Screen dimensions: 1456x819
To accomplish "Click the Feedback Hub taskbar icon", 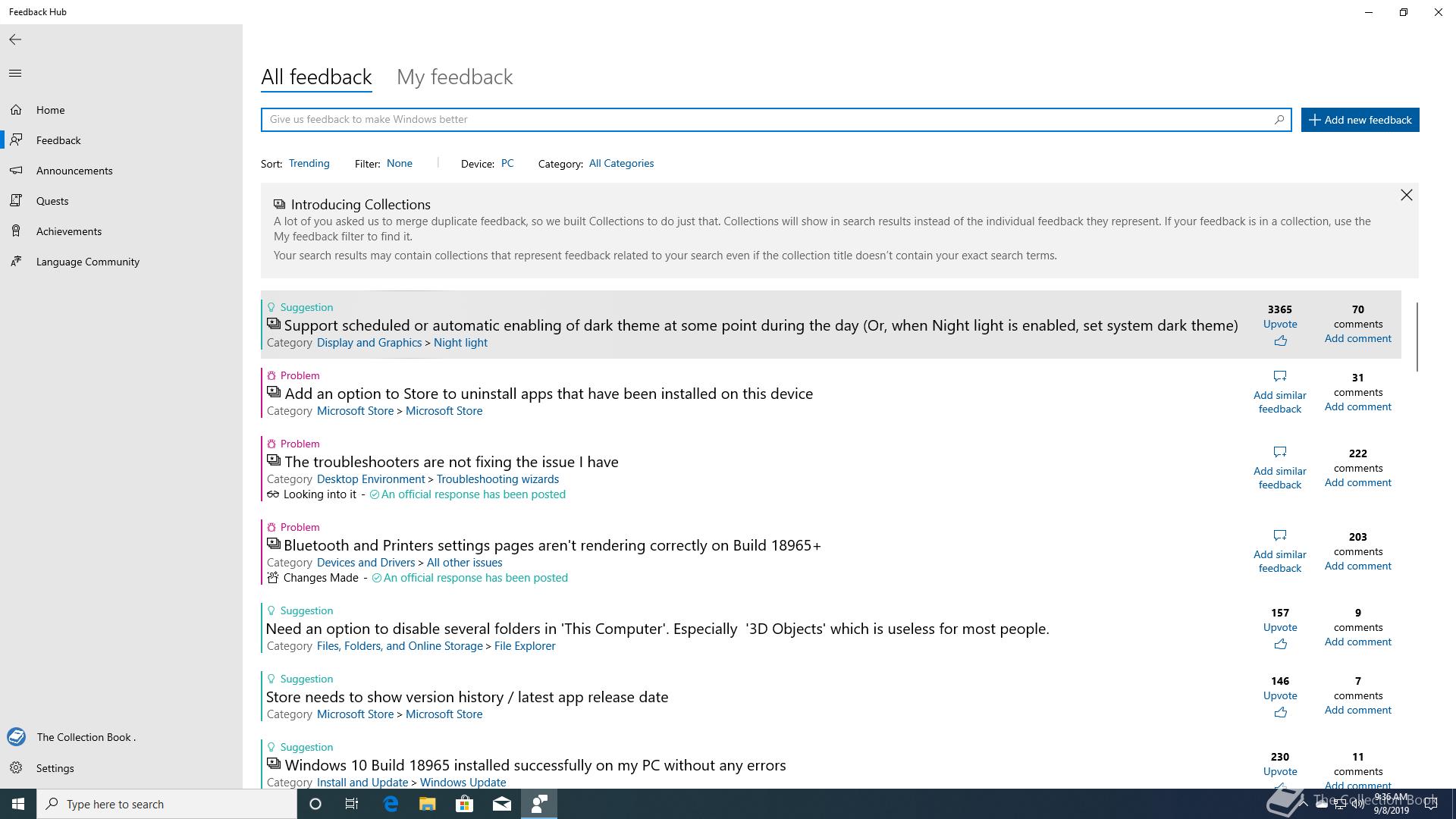I will tap(539, 804).
